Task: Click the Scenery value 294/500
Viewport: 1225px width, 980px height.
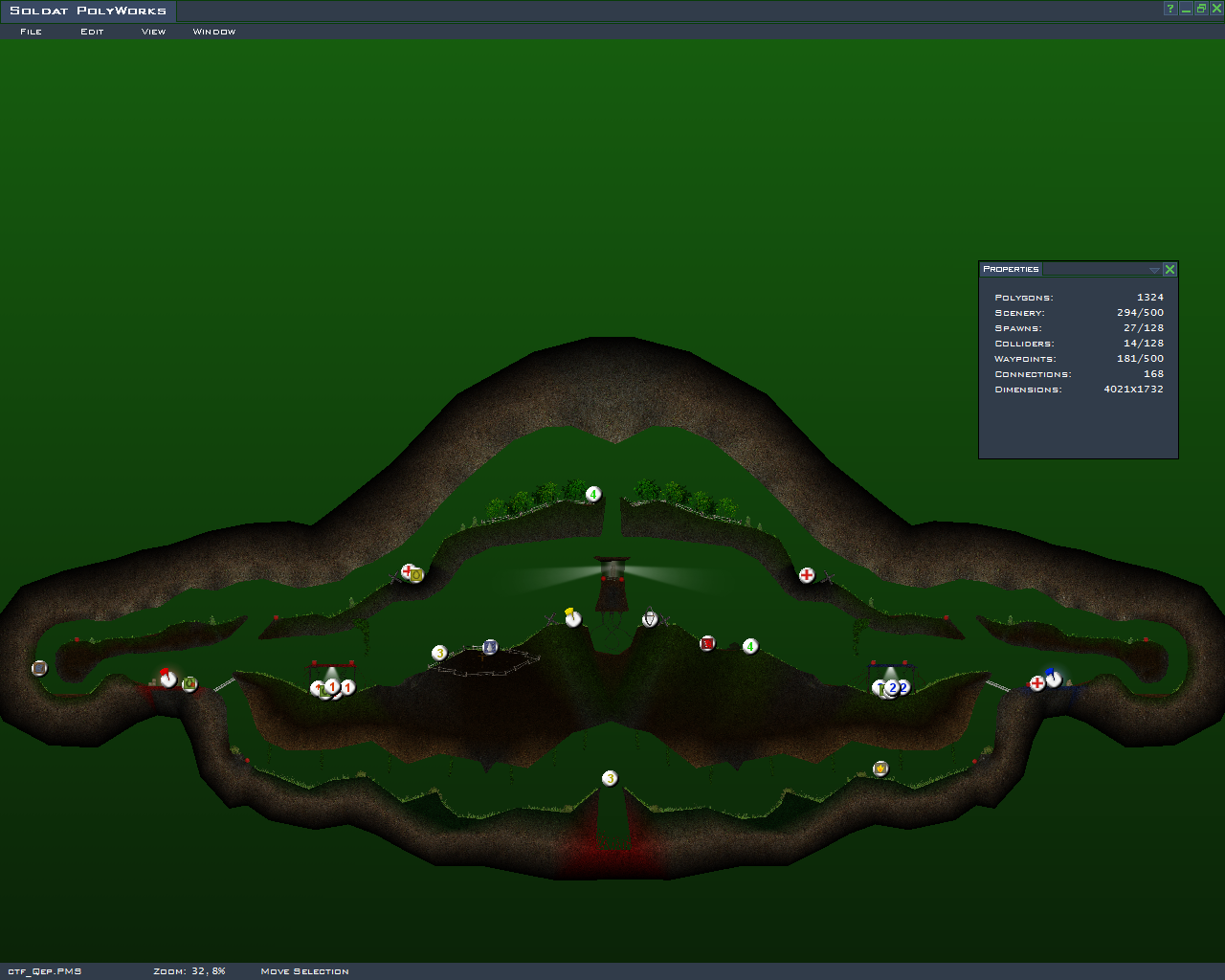Action: pos(1140,313)
